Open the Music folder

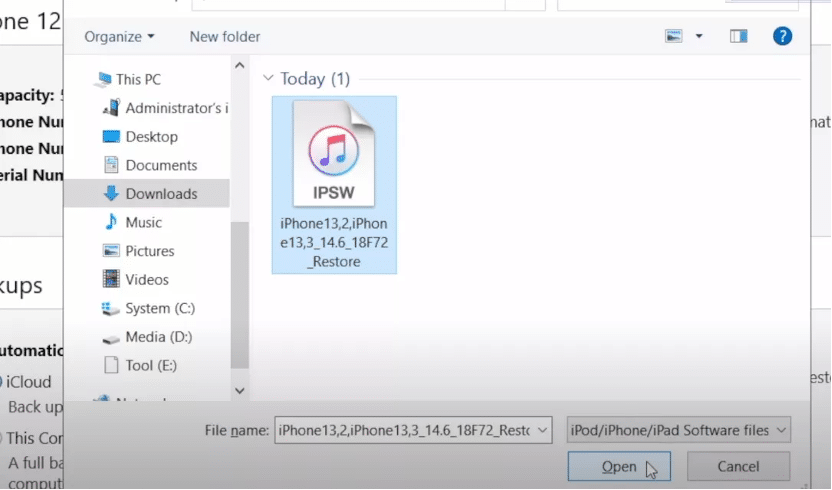click(143, 222)
